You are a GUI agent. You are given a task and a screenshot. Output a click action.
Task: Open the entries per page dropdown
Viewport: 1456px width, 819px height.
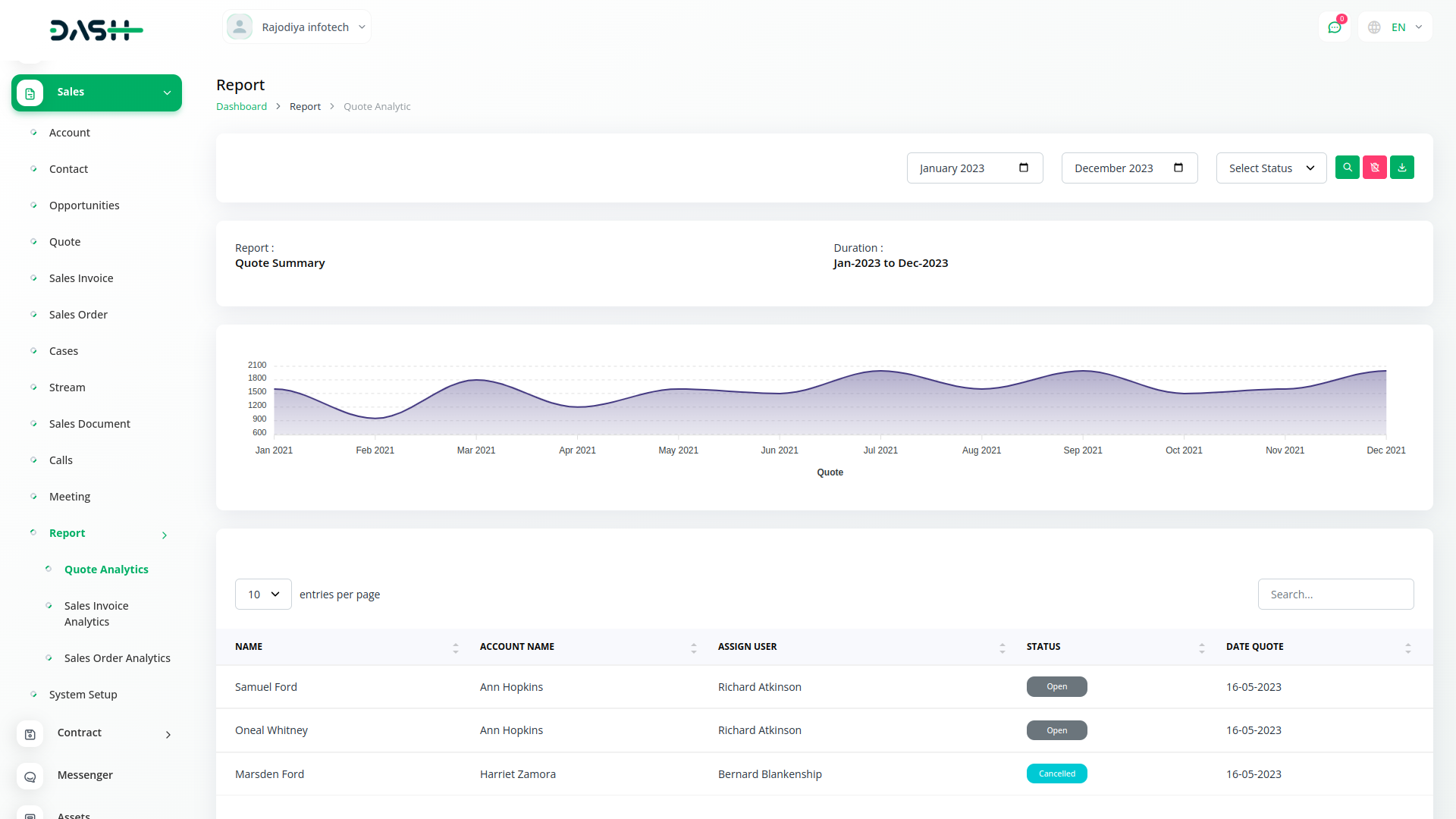point(263,595)
